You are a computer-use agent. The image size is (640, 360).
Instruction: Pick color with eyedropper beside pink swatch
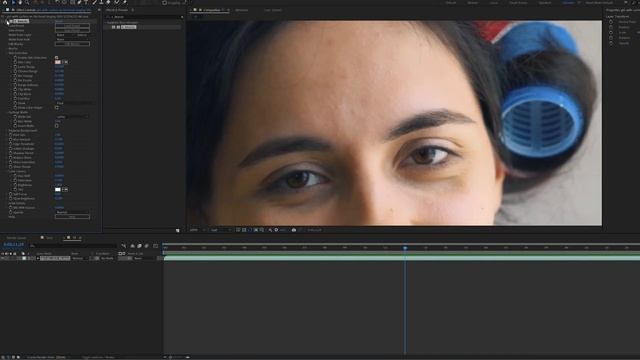[65, 62]
